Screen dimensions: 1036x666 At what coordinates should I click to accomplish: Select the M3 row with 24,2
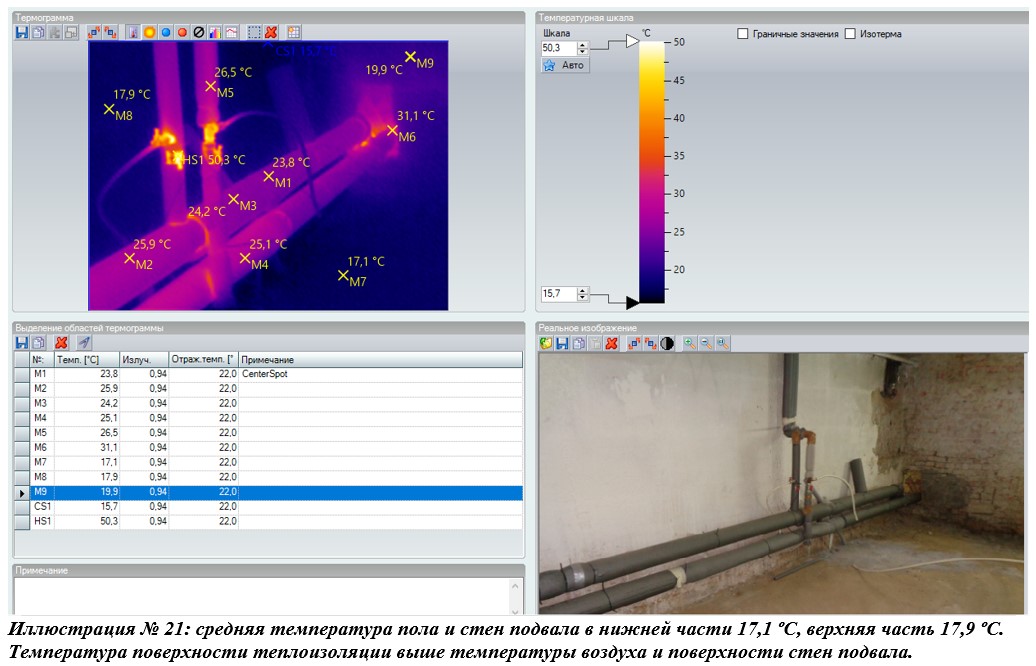tap(268, 403)
